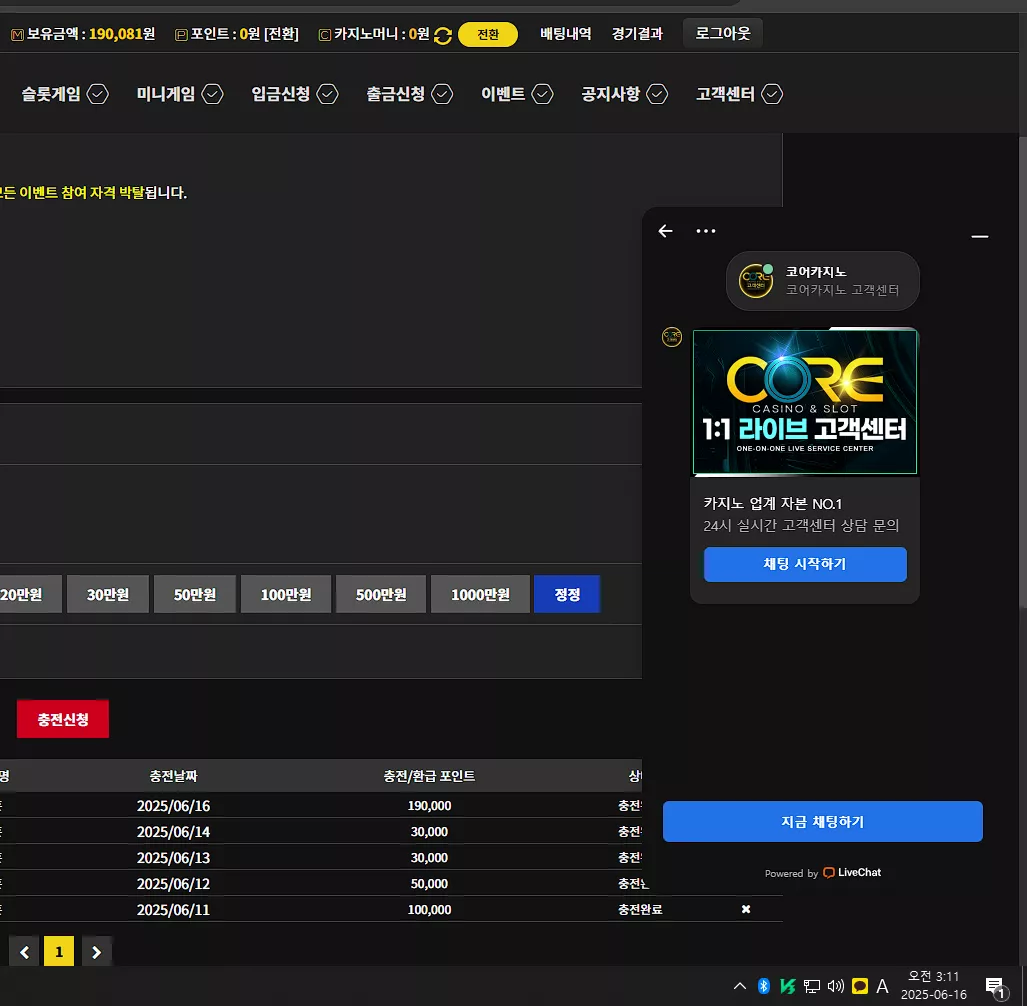Show hidden system tray icons
1027x1006 pixels.
[739, 986]
